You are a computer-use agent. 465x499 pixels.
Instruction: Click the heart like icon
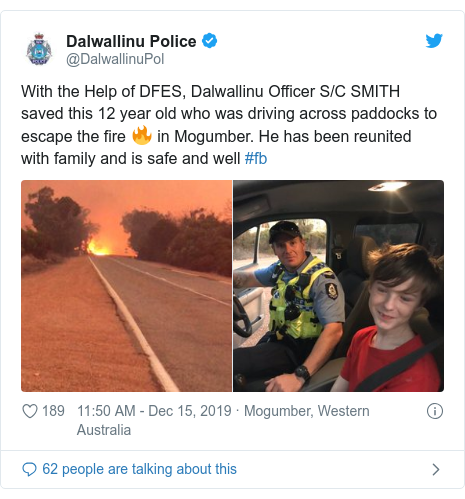click(x=30, y=411)
